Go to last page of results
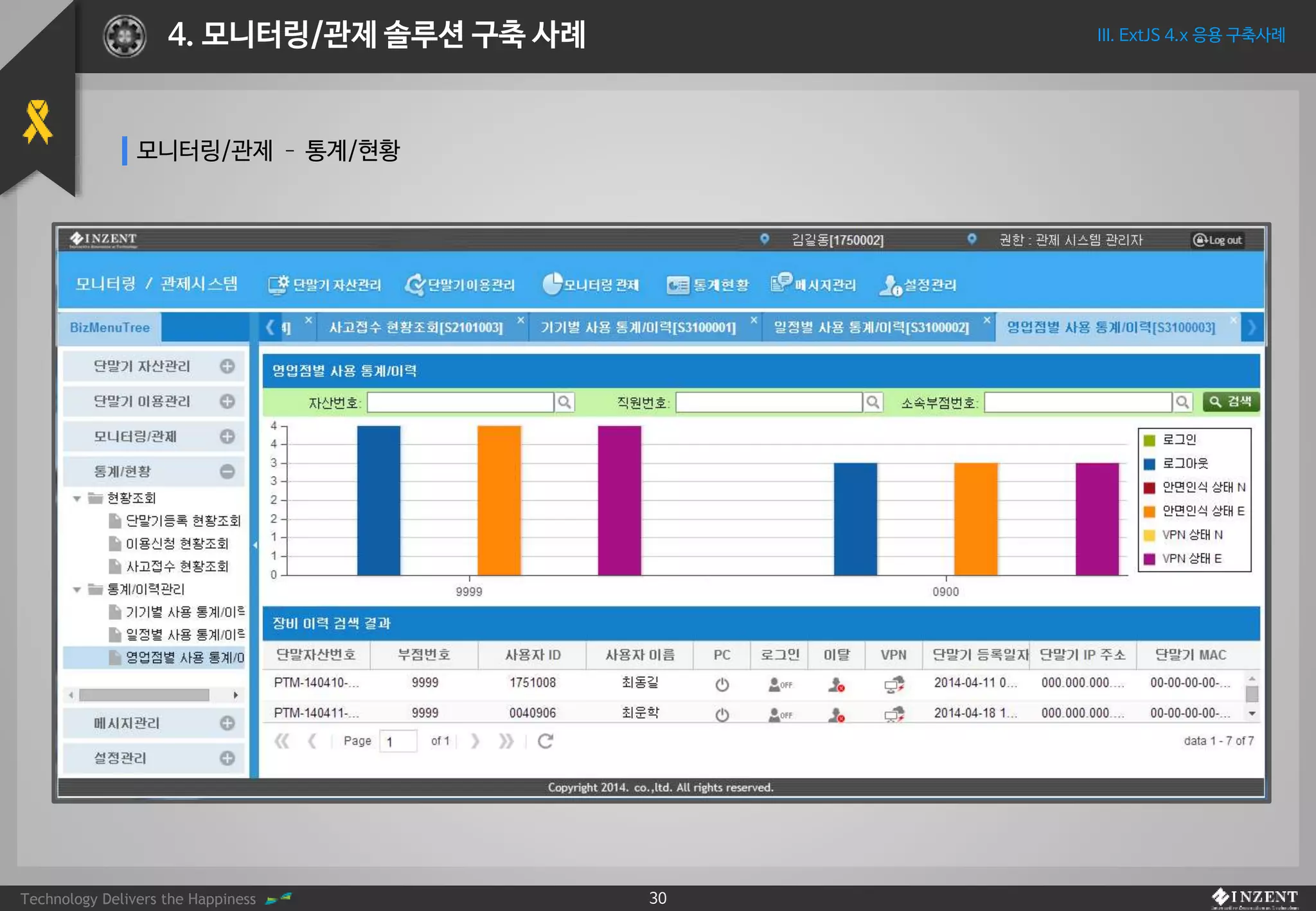 pyautogui.click(x=506, y=741)
